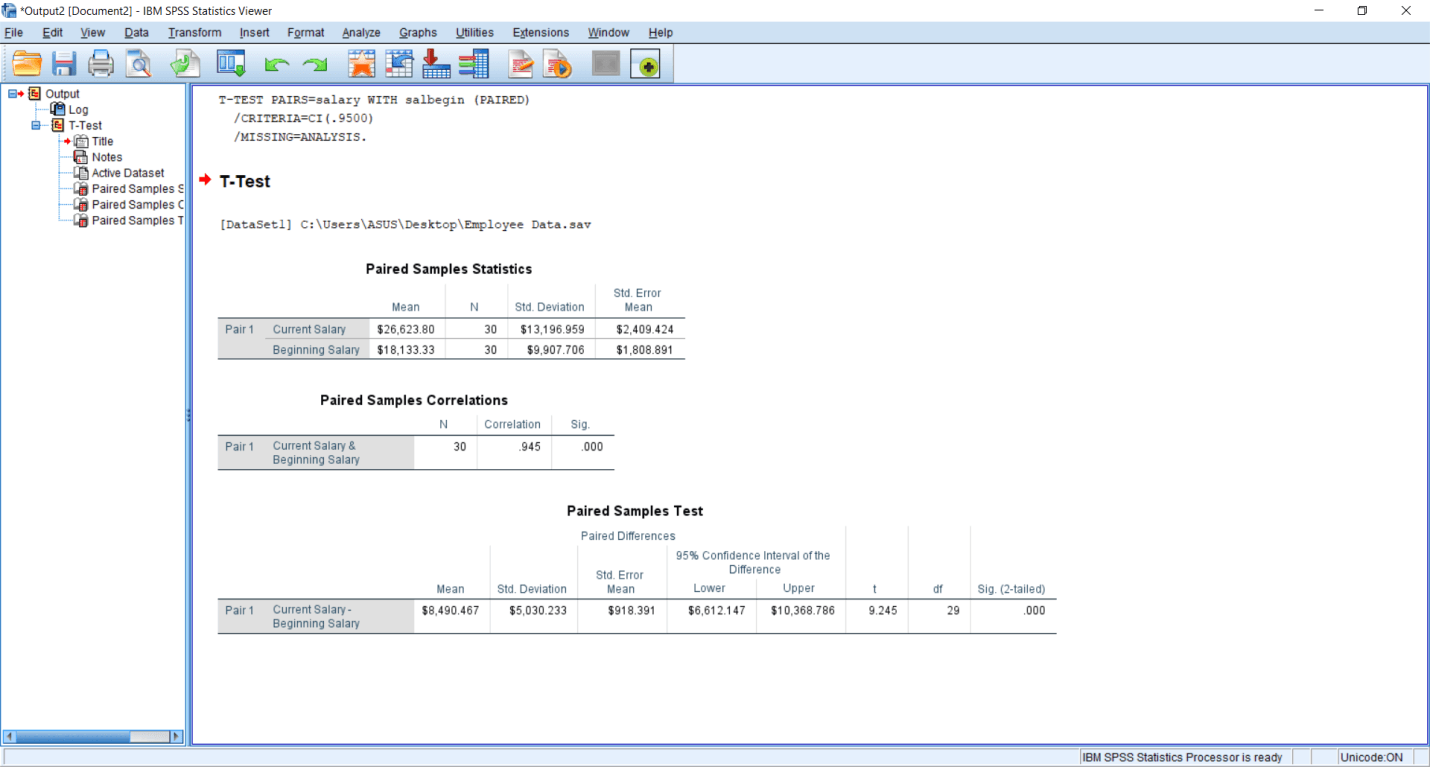Click the Print icon in toolbar
Screen dimensions: 1430x767
click(101, 65)
